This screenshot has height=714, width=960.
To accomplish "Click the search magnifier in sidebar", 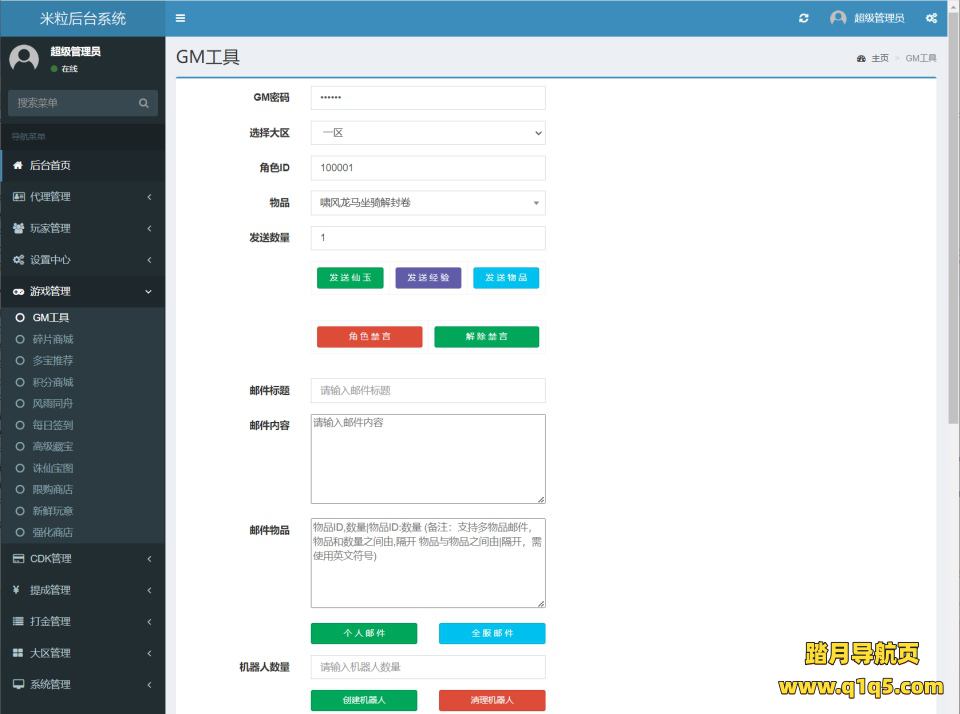I will (x=144, y=103).
